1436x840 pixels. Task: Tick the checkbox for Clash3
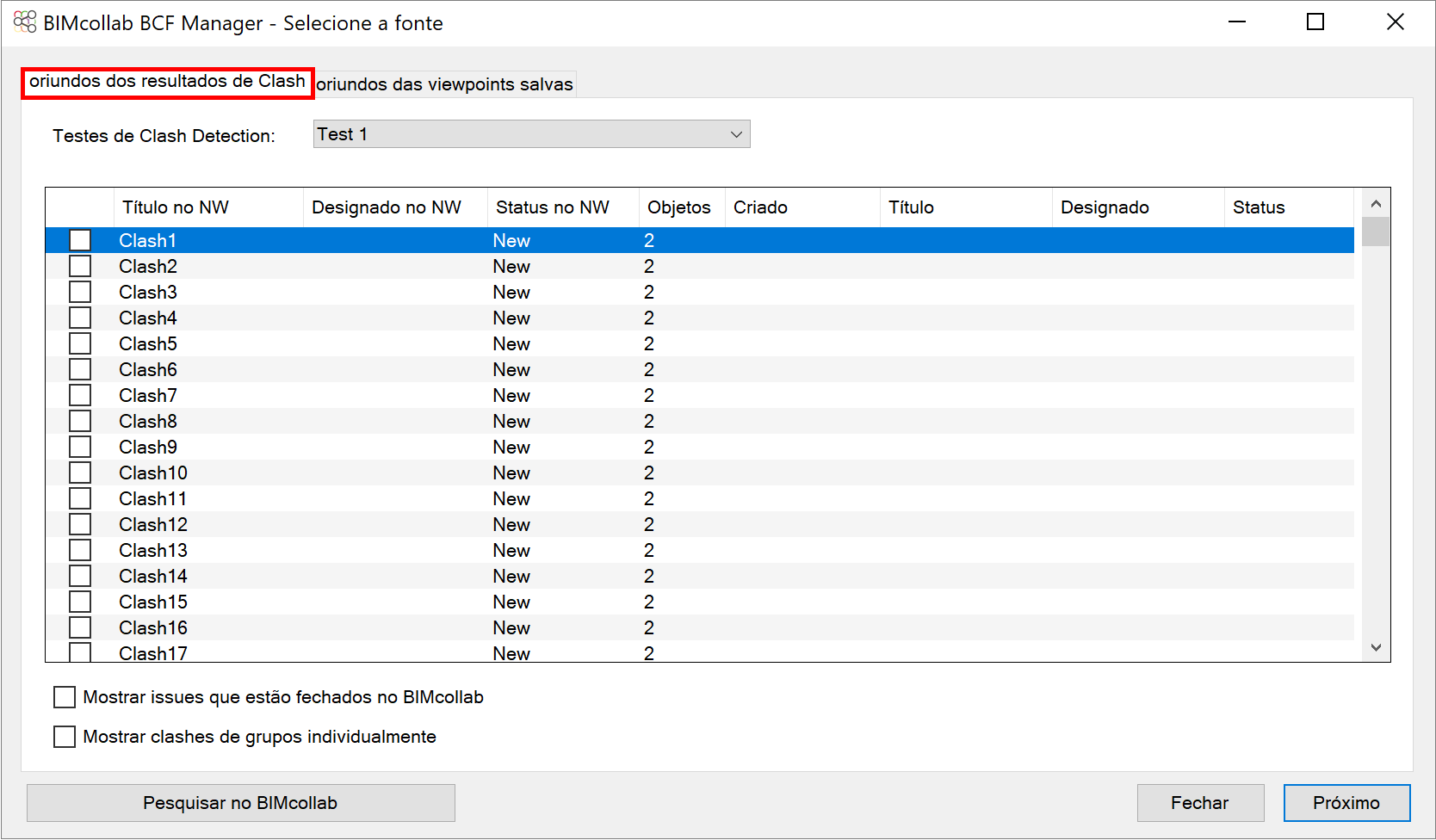click(x=80, y=292)
